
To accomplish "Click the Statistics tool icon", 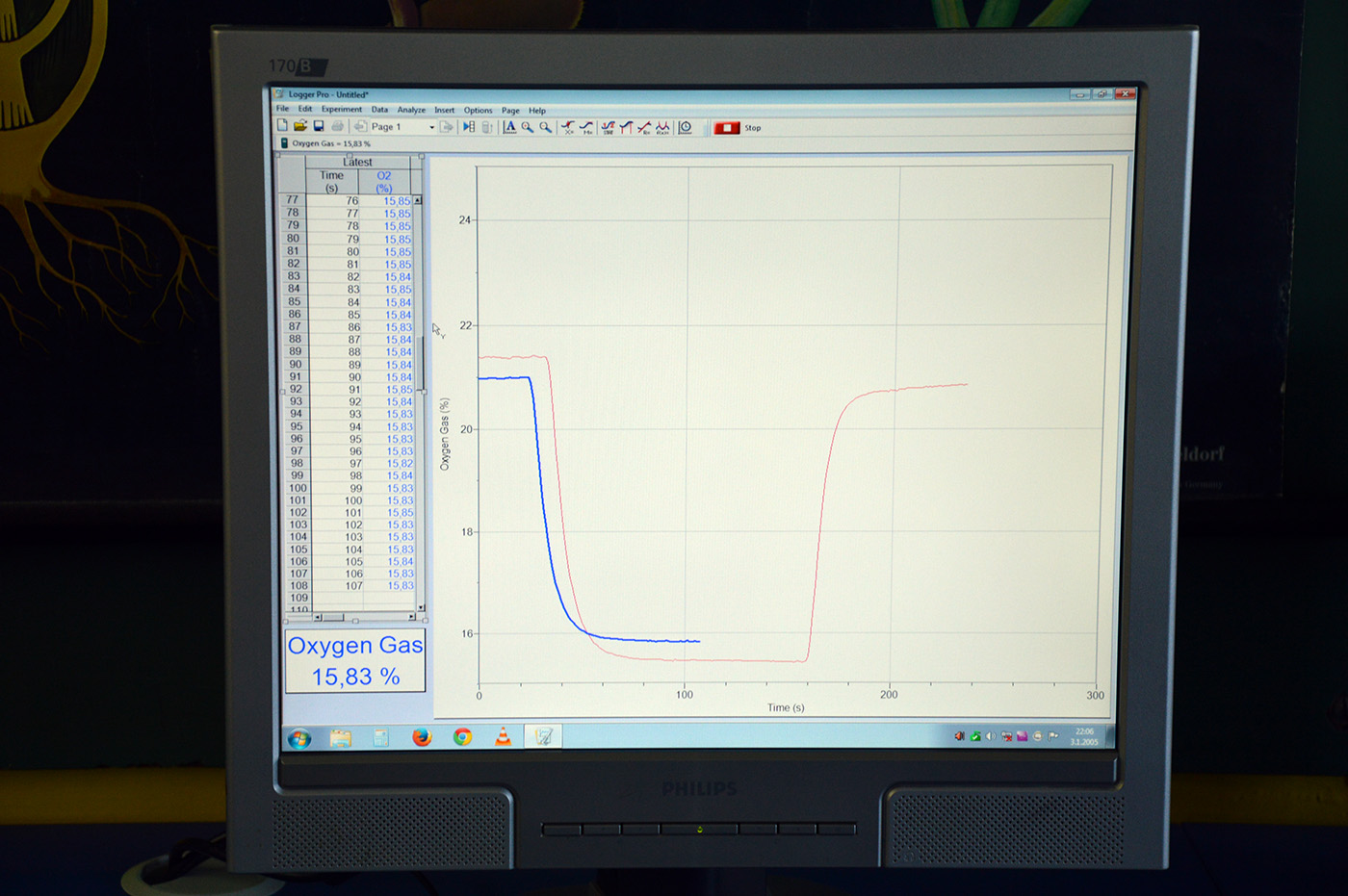I will point(608,127).
